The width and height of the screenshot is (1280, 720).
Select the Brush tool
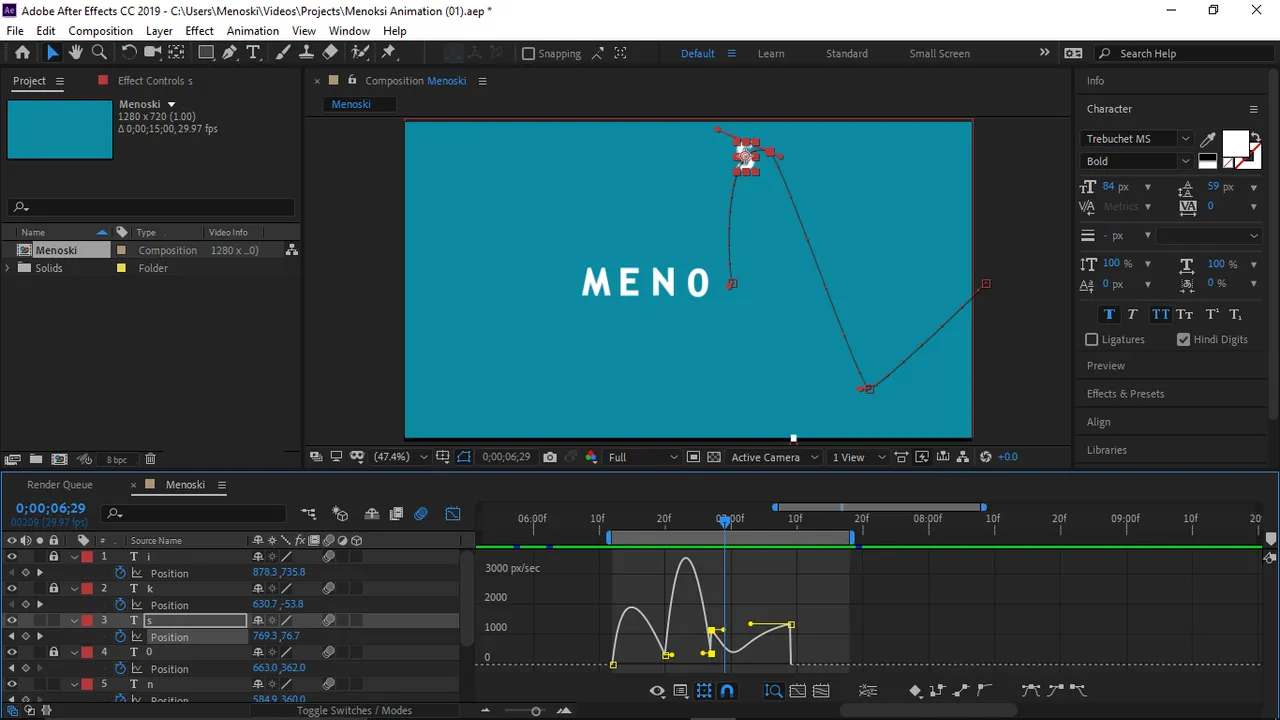tap(284, 53)
